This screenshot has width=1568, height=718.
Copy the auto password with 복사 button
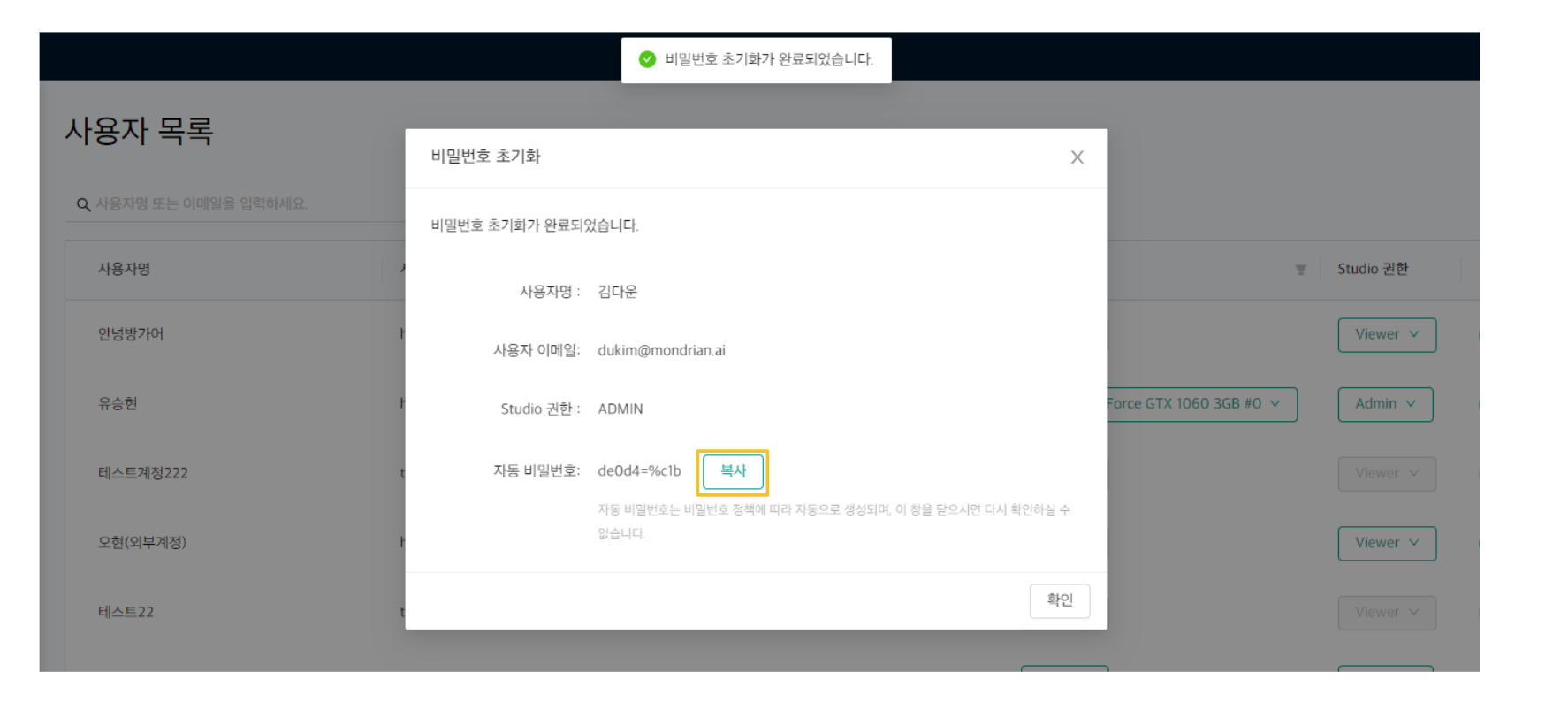[x=733, y=471]
